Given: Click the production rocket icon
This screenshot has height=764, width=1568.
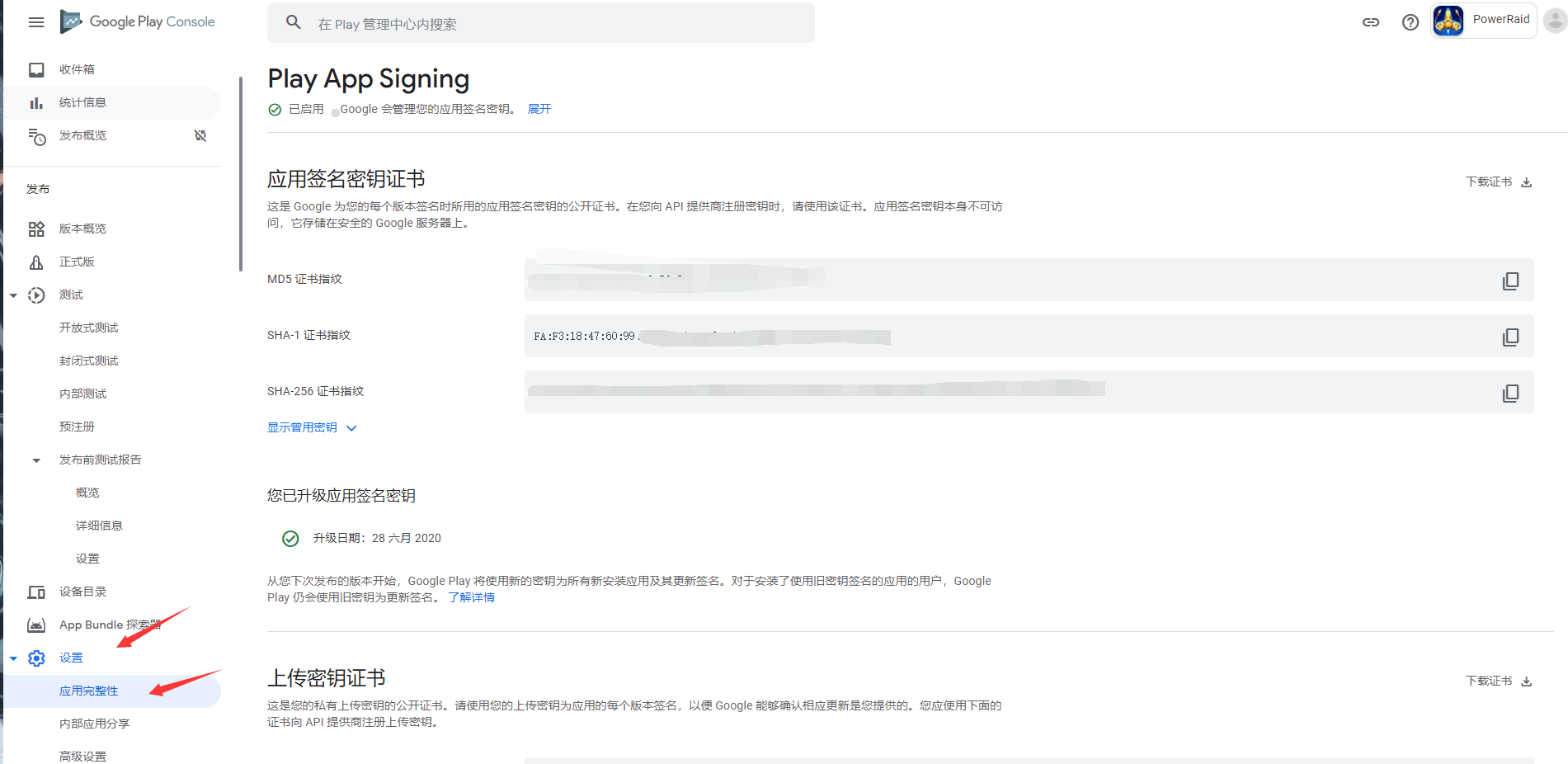Looking at the screenshot, I should click(36, 262).
